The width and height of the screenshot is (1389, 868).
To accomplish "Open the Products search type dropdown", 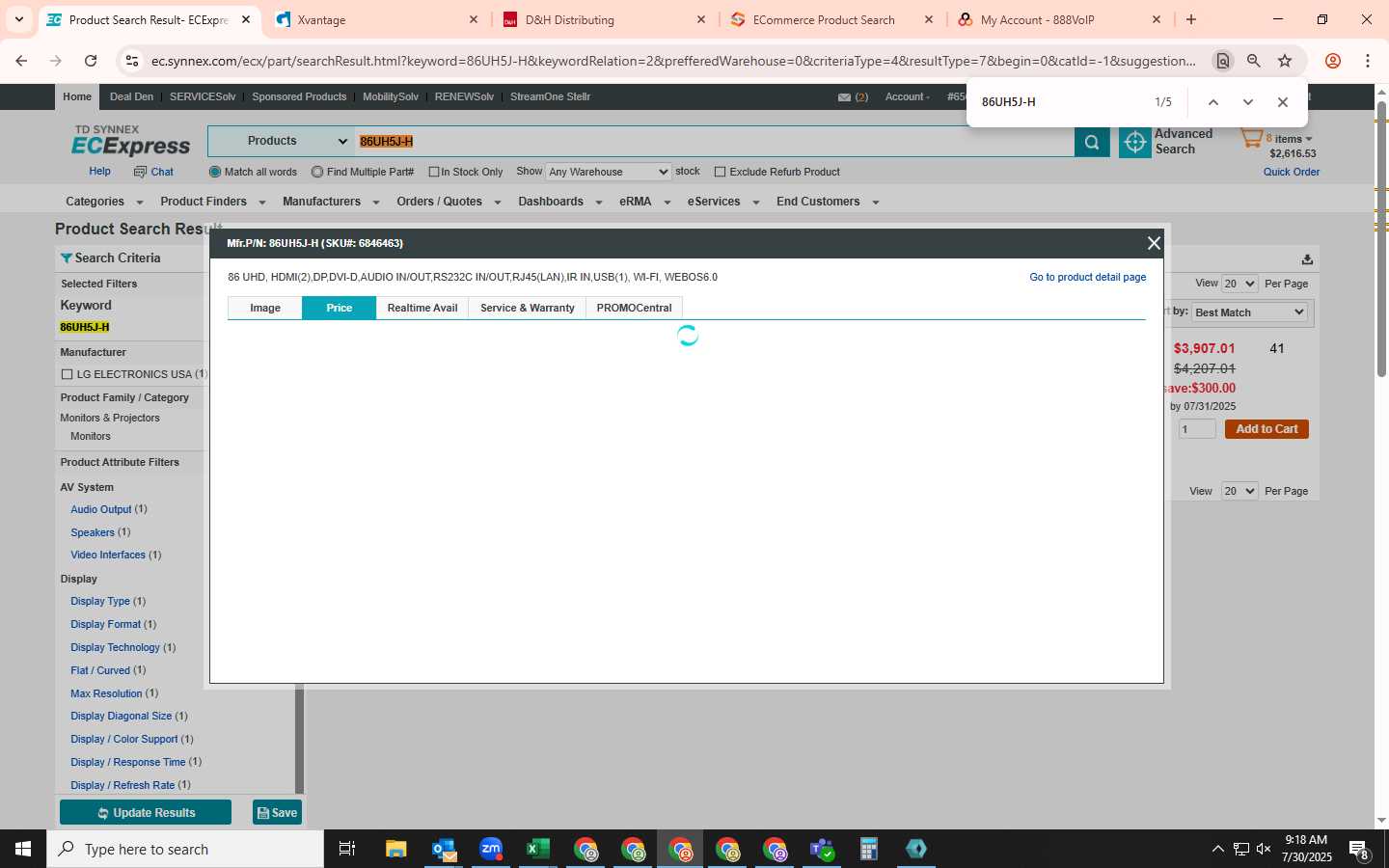I will click(x=282, y=142).
